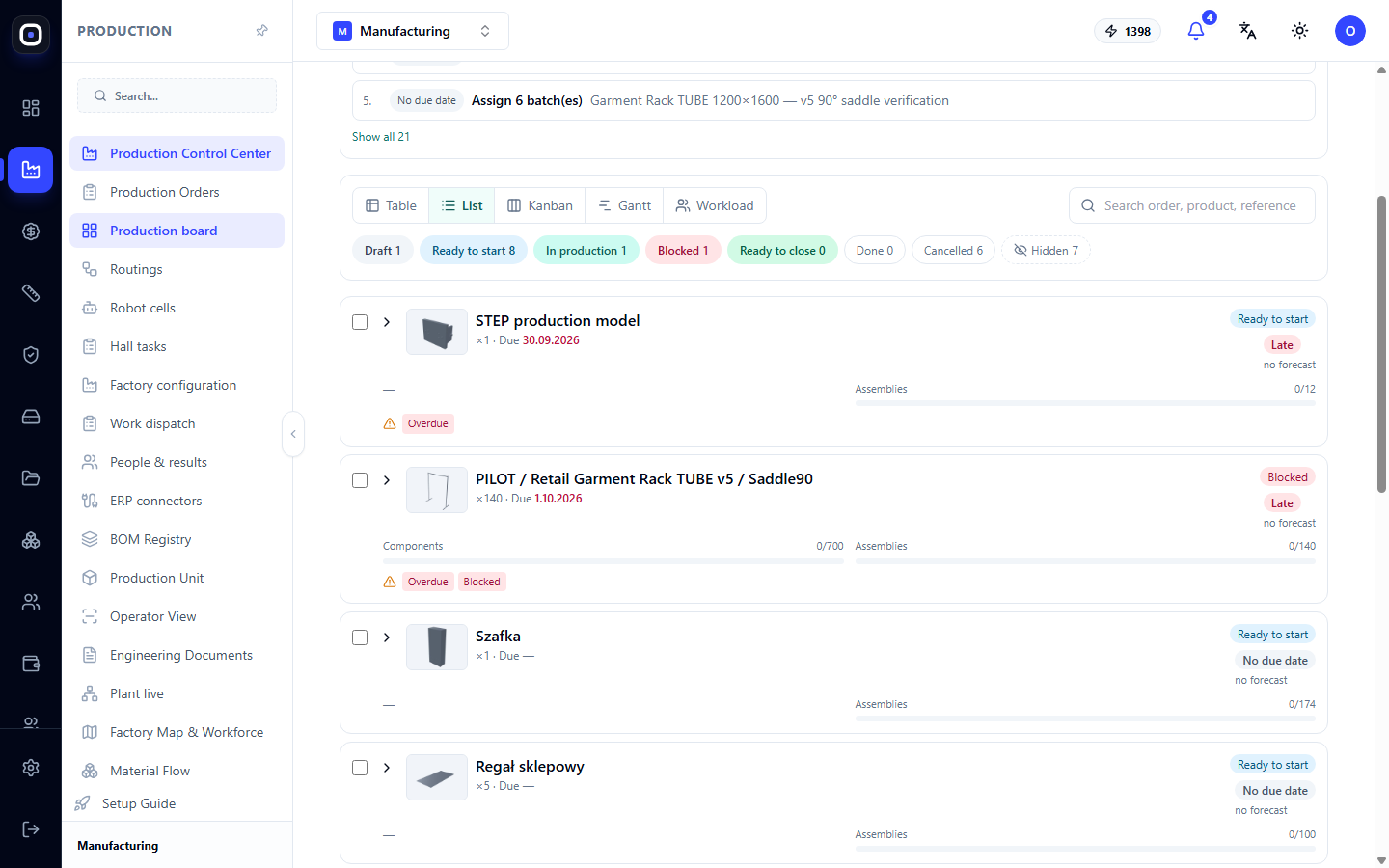The image size is (1389, 868).
Task: Toggle the Cancelled 6 filter chip
Action: (x=953, y=251)
